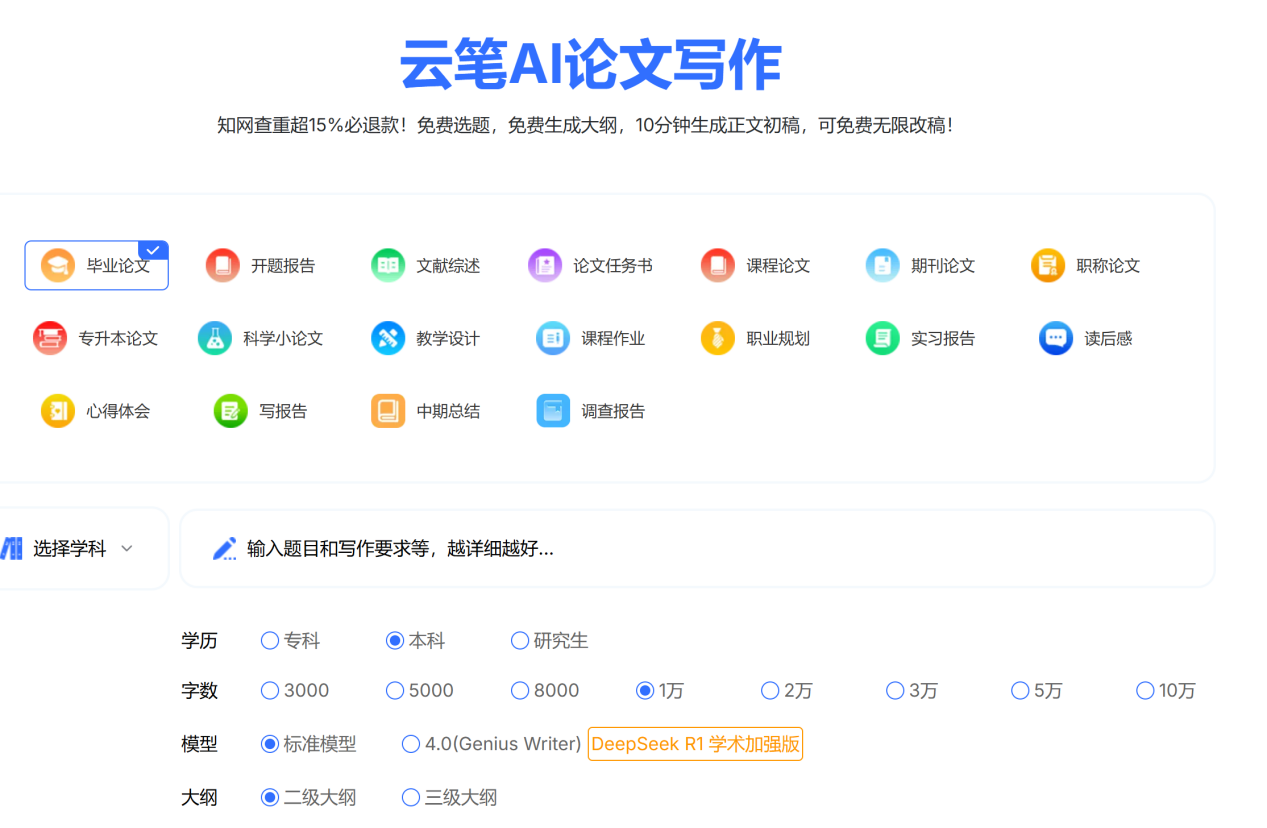Screen dimensions: 1267x828
Task: Select 专科 education level
Action: coord(290,640)
